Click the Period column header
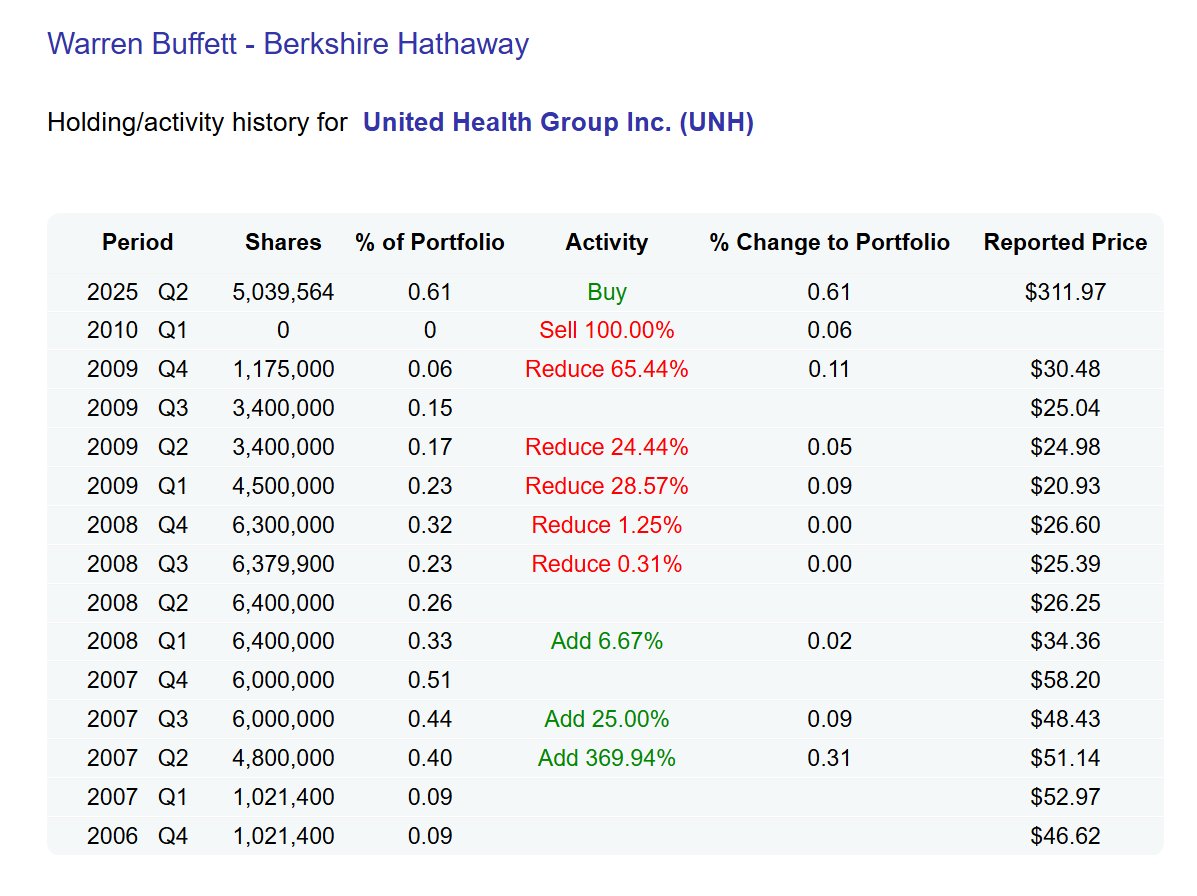Viewport: 1197px width, 896px height. click(137, 242)
